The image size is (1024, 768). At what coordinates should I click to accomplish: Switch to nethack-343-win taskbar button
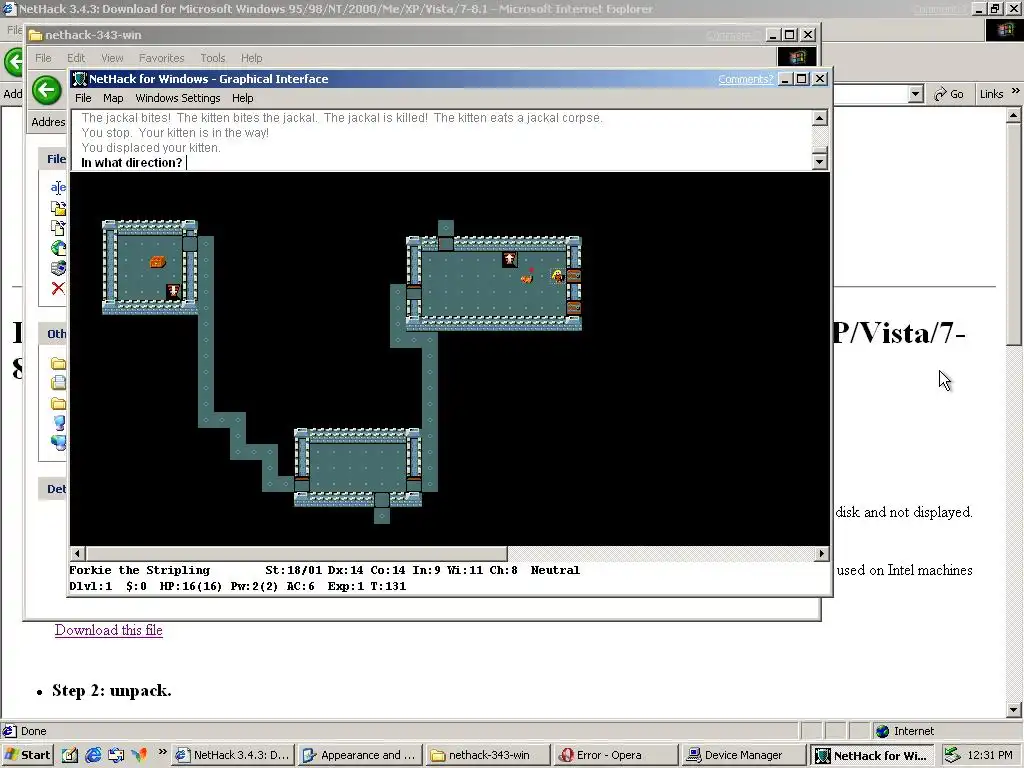click(x=487, y=755)
